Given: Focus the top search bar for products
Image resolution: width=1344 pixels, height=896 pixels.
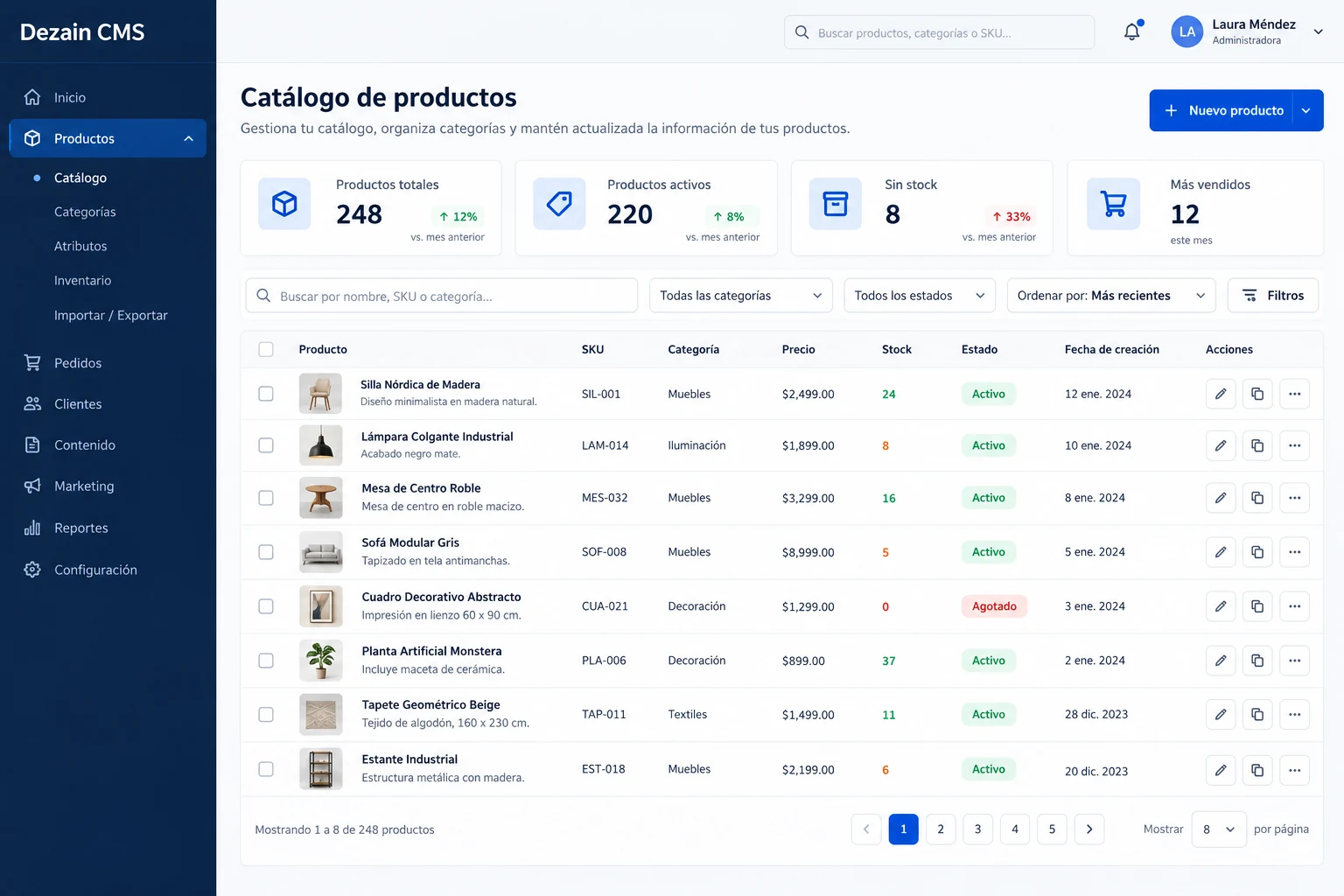Looking at the screenshot, I should tap(940, 32).
